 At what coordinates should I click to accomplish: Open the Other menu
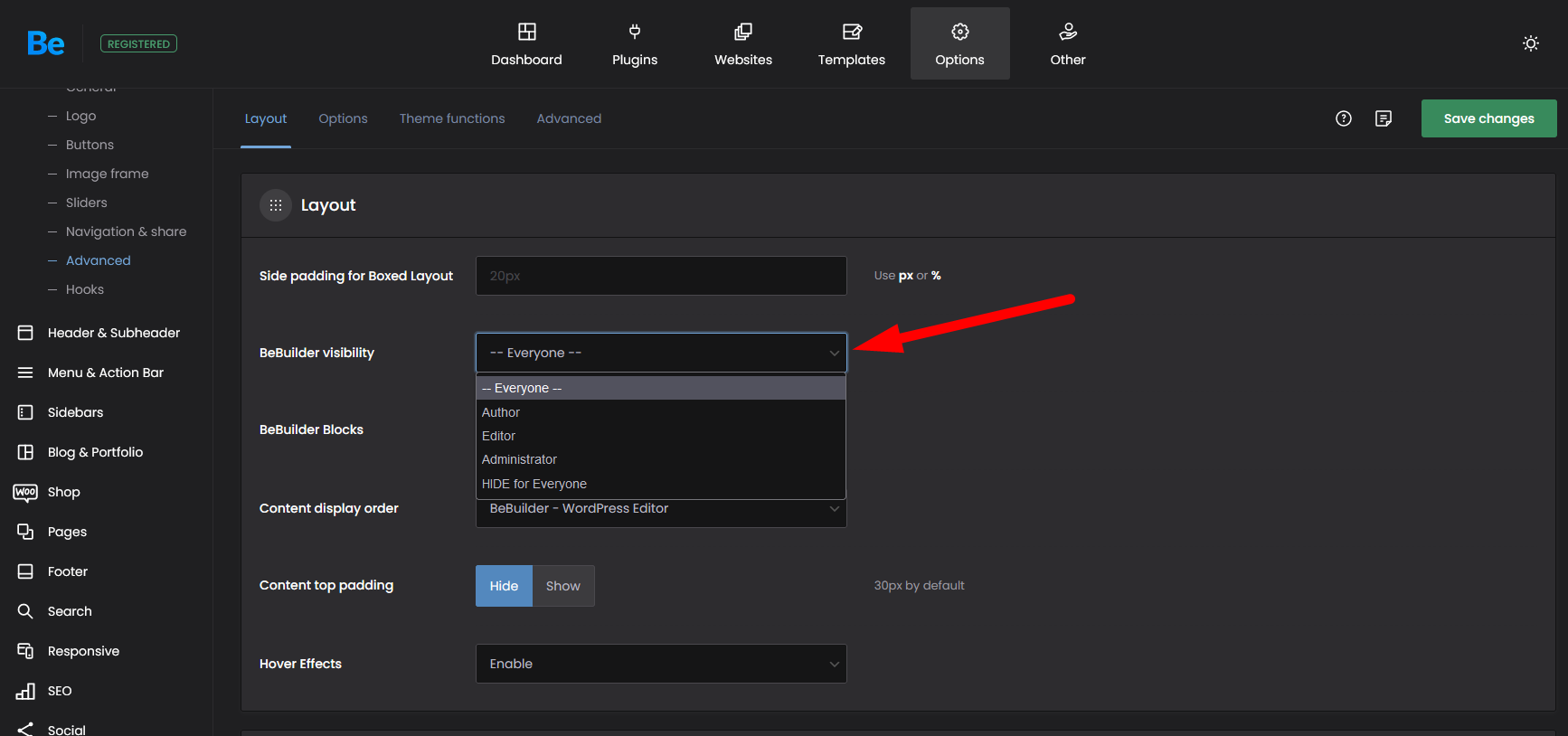[1068, 43]
